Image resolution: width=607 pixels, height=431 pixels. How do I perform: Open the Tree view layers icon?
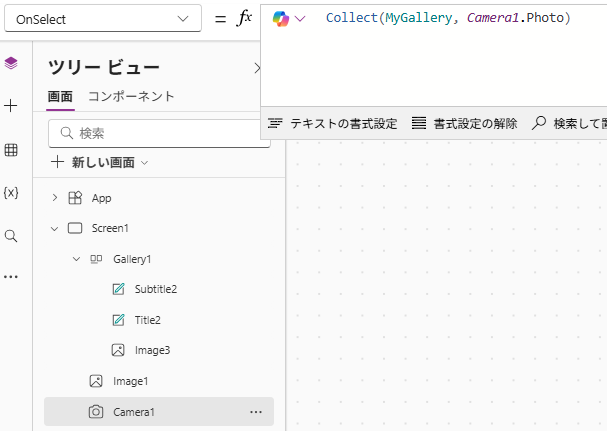(11, 63)
